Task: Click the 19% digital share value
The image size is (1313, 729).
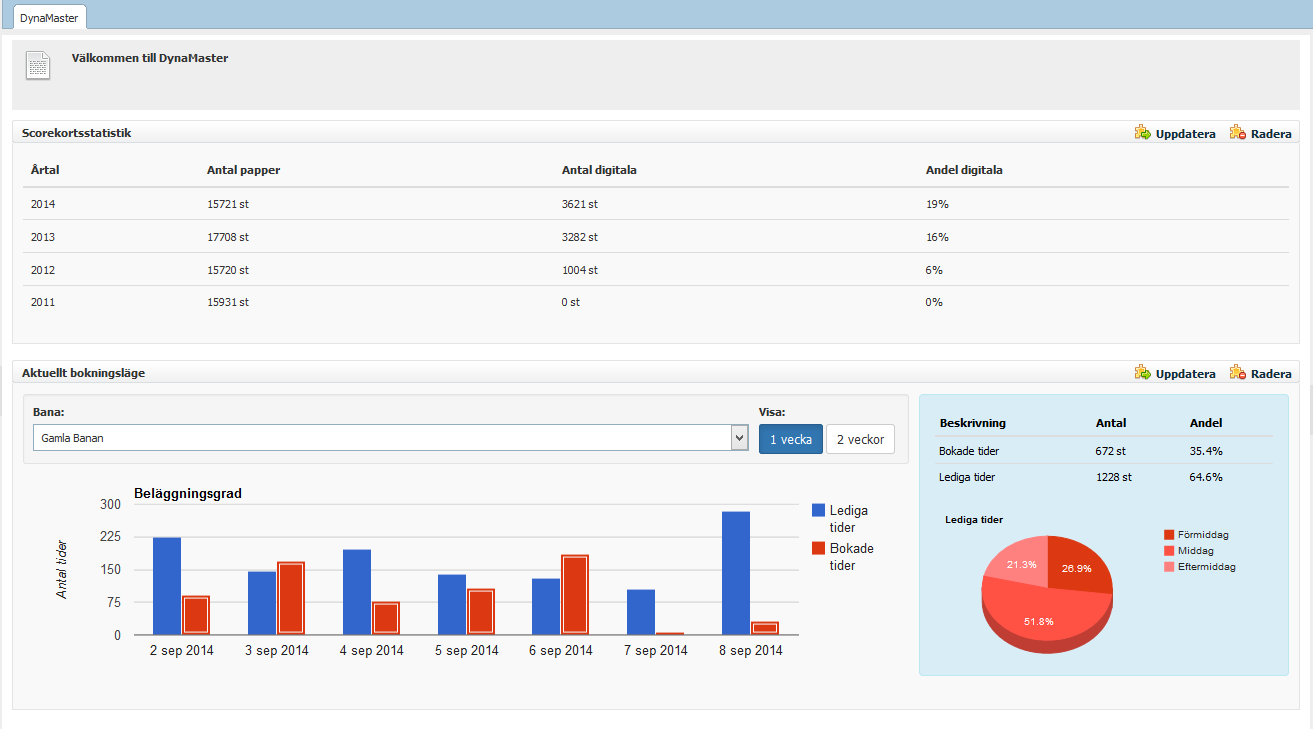Action: click(x=937, y=204)
